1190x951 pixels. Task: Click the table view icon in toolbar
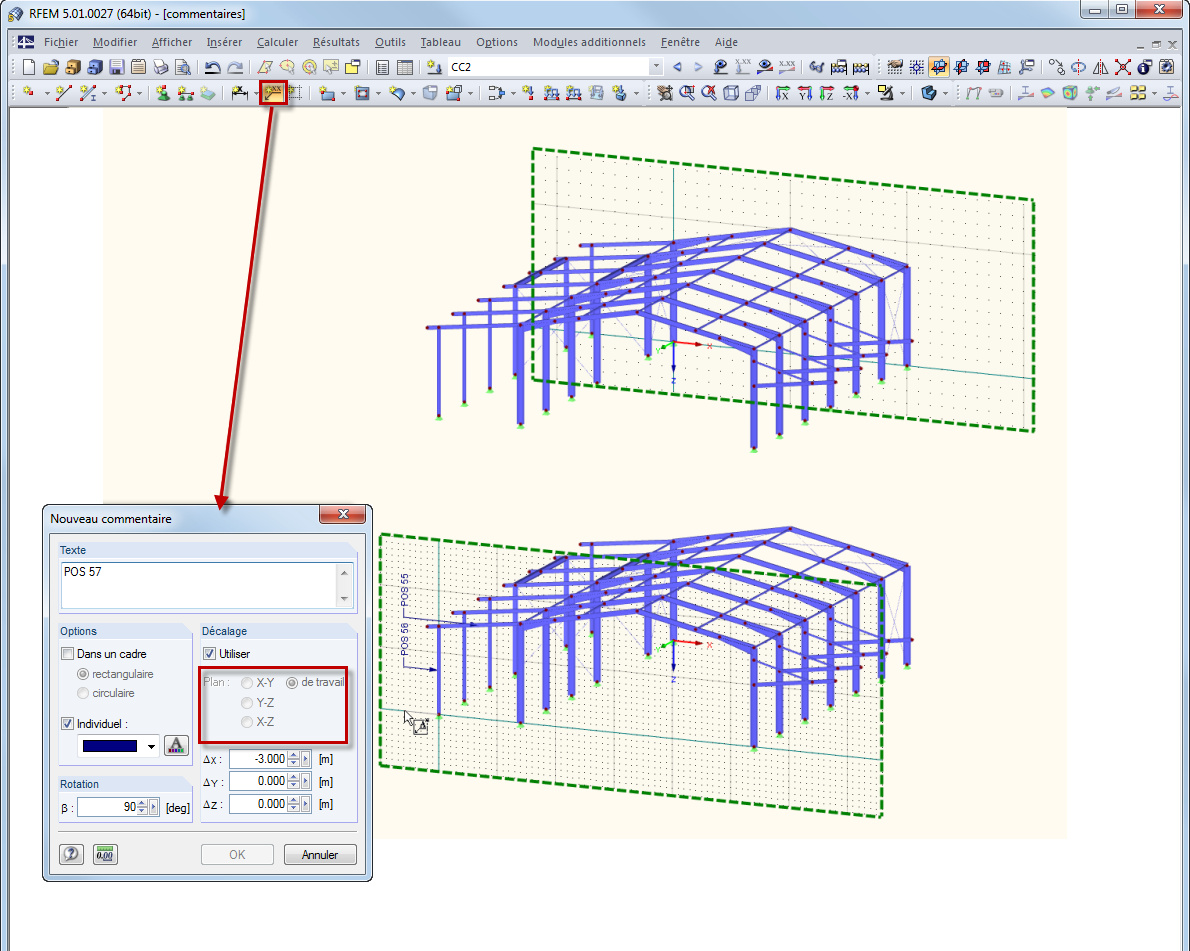pos(405,68)
